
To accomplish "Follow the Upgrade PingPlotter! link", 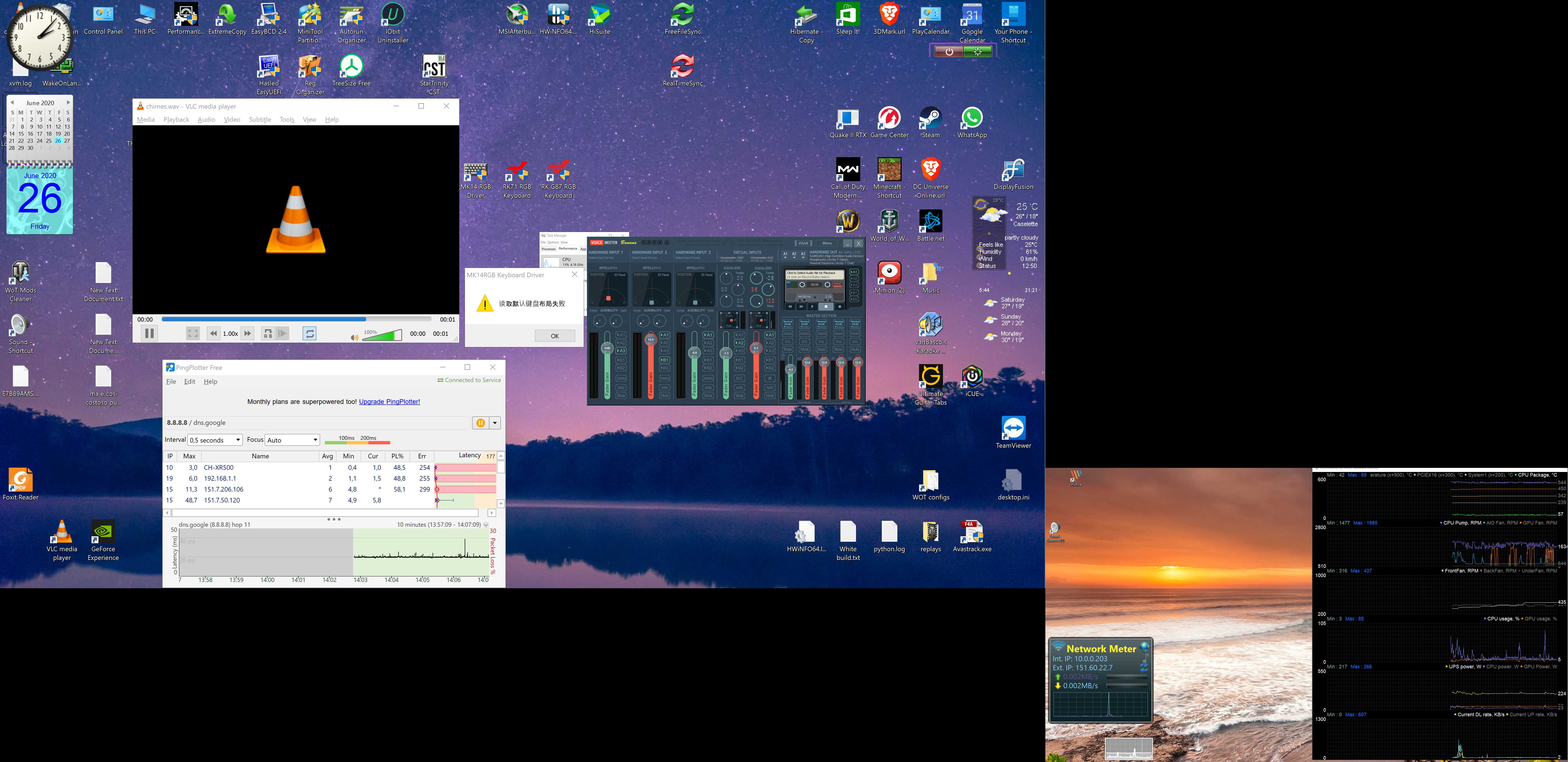I will pos(389,402).
